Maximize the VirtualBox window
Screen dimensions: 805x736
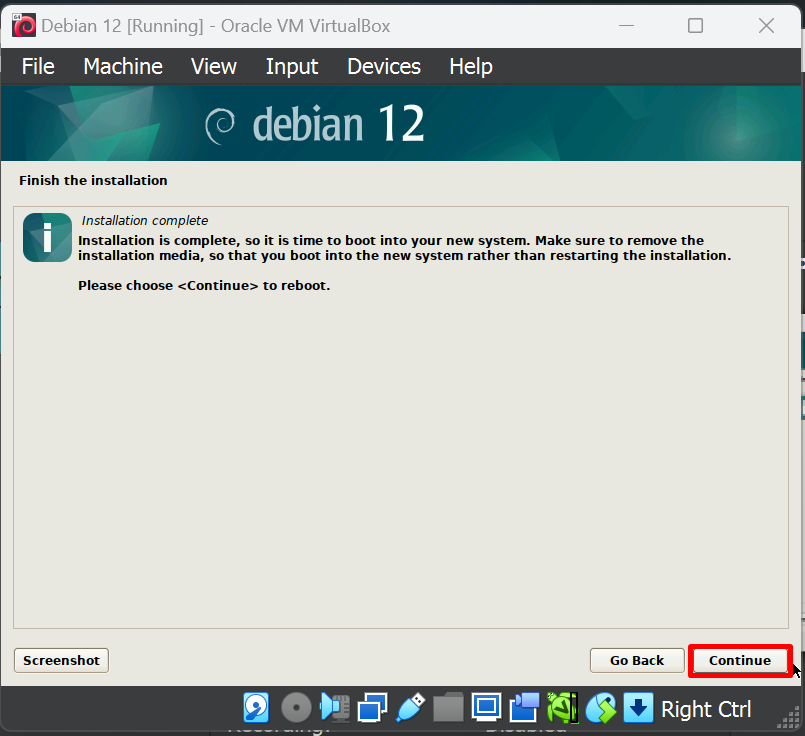pyautogui.click(x=695, y=26)
